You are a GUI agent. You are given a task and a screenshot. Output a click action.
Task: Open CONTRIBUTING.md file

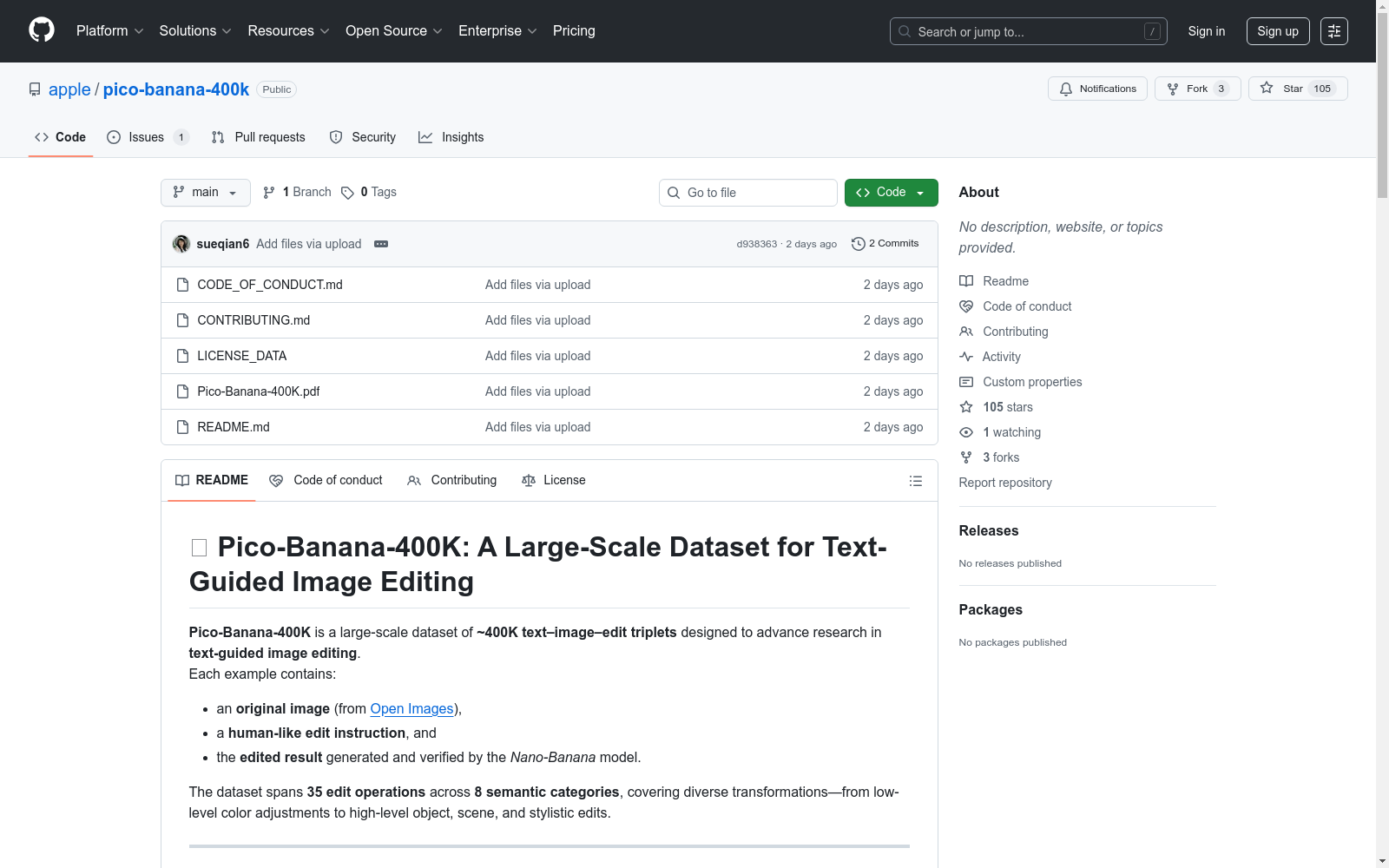coord(253,320)
